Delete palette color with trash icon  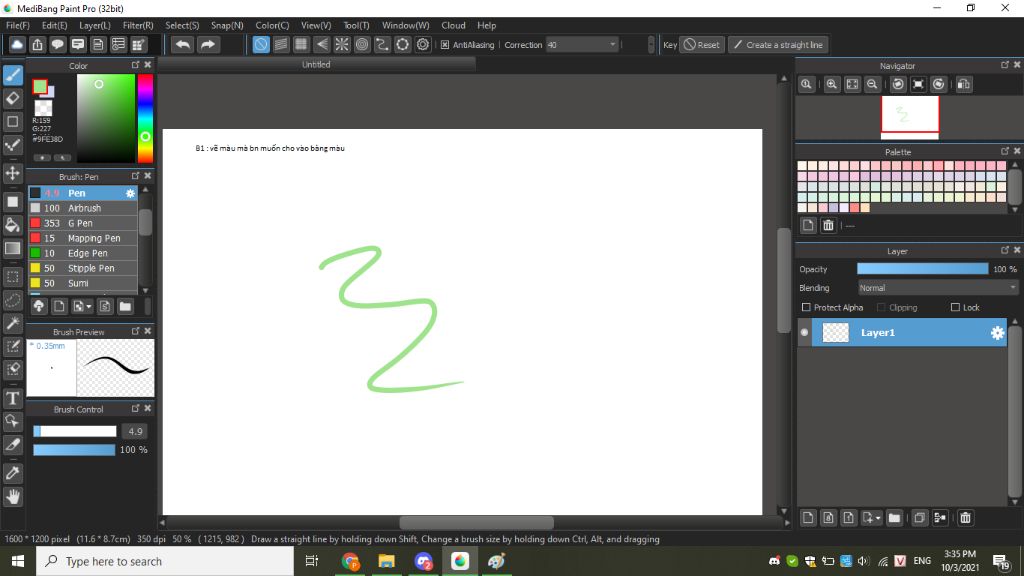(828, 225)
